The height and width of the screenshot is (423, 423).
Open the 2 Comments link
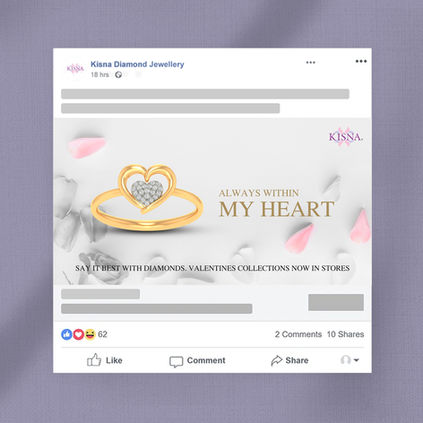(x=298, y=334)
